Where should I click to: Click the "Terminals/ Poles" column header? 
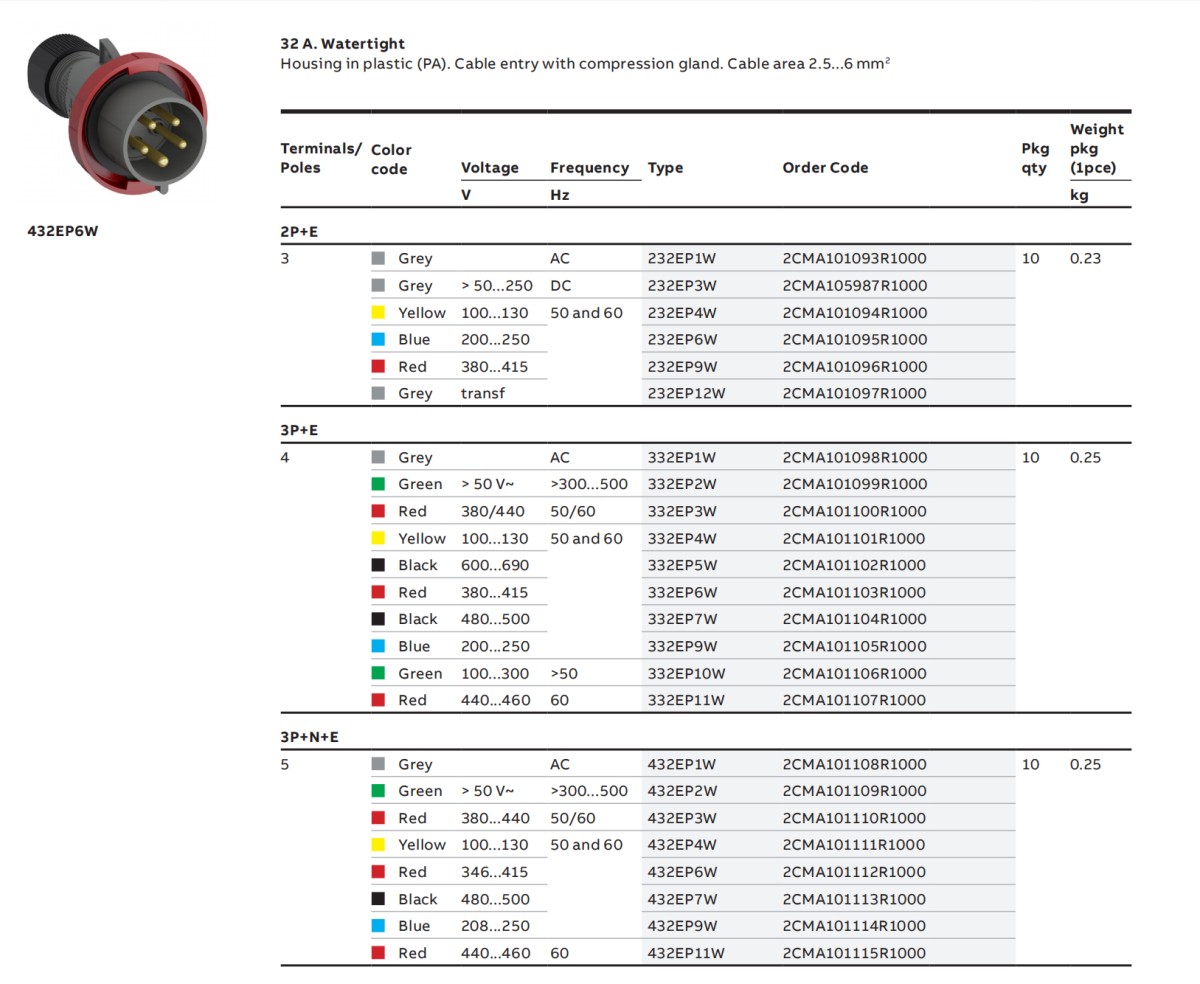[x=320, y=158]
